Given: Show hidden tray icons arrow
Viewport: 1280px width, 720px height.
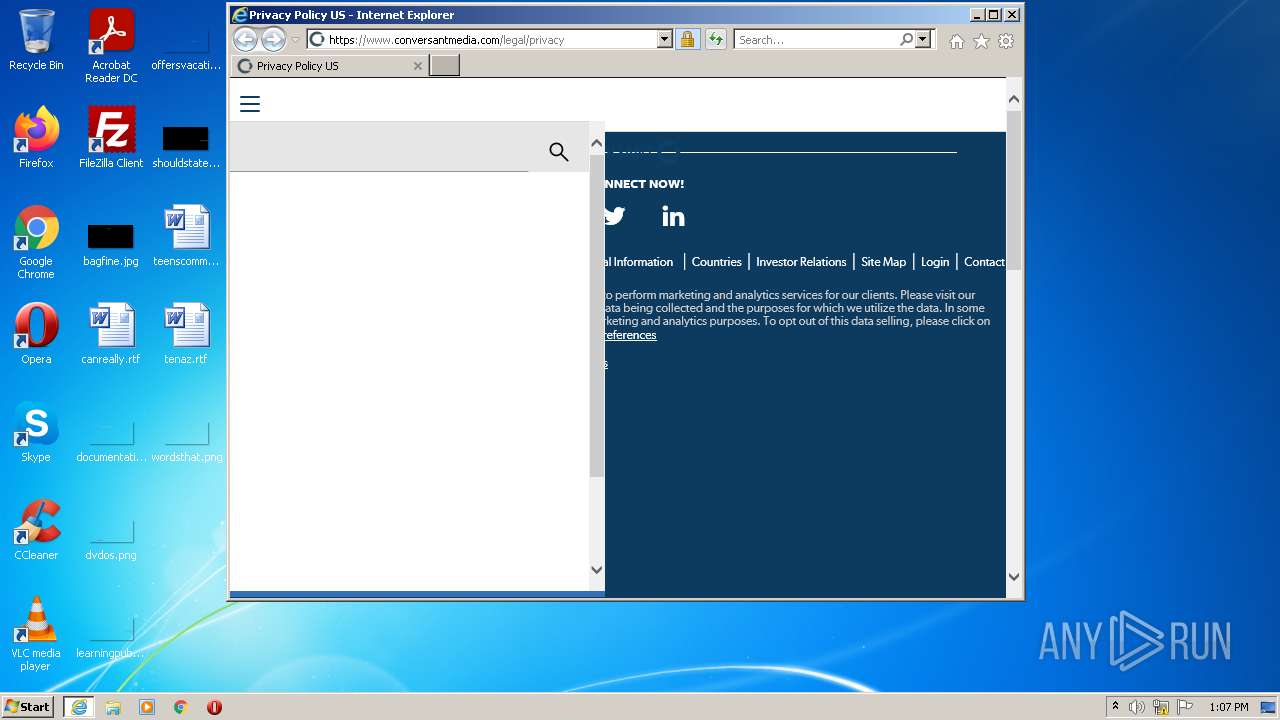Looking at the screenshot, I should (1116, 707).
